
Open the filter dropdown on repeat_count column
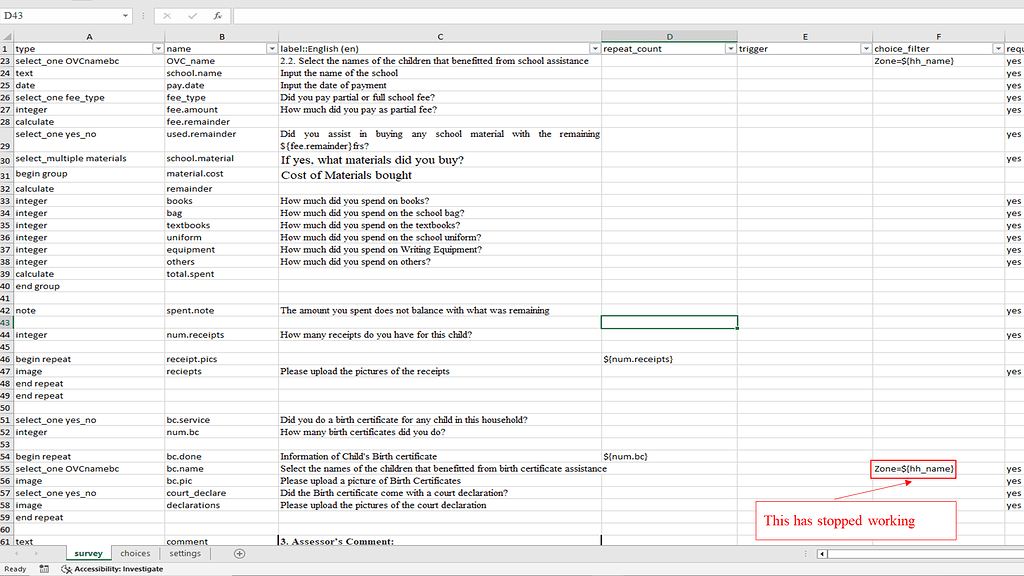click(x=731, y=48)
